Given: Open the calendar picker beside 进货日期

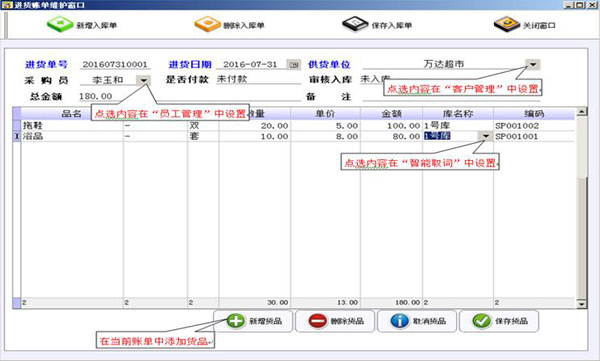Looking at the screenshot, I should click(x=294, y=64).
